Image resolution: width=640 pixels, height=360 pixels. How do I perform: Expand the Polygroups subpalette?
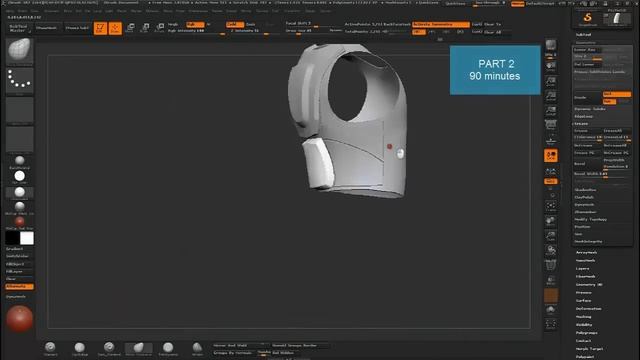pyautogui.click(x=587, y=333)
